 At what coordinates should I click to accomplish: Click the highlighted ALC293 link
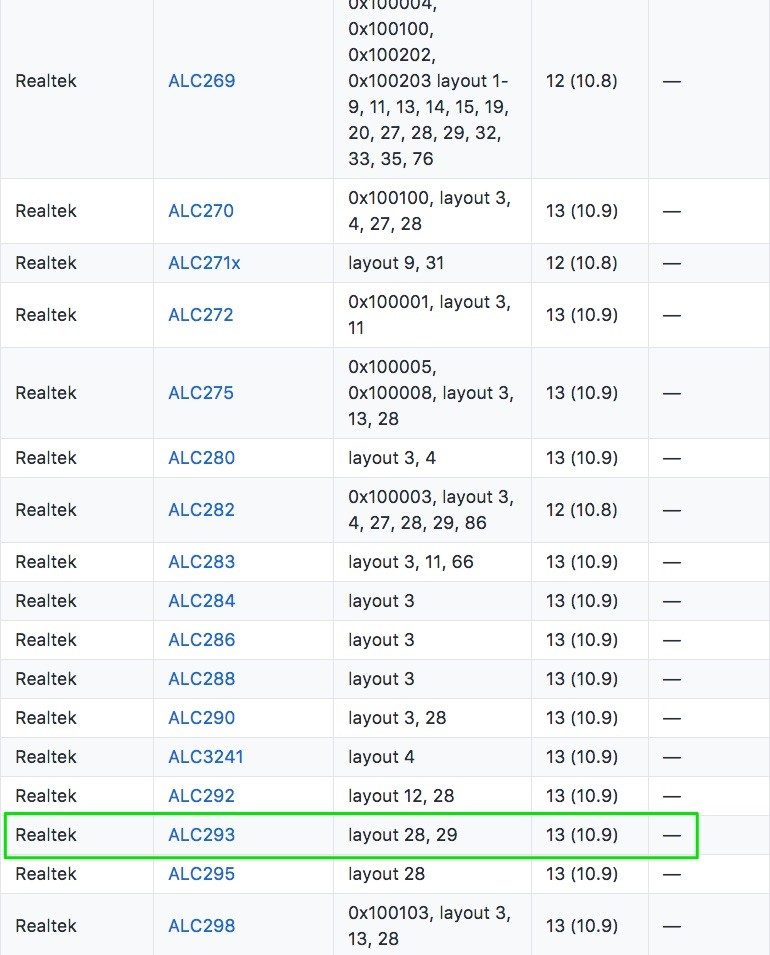(201, 835)
